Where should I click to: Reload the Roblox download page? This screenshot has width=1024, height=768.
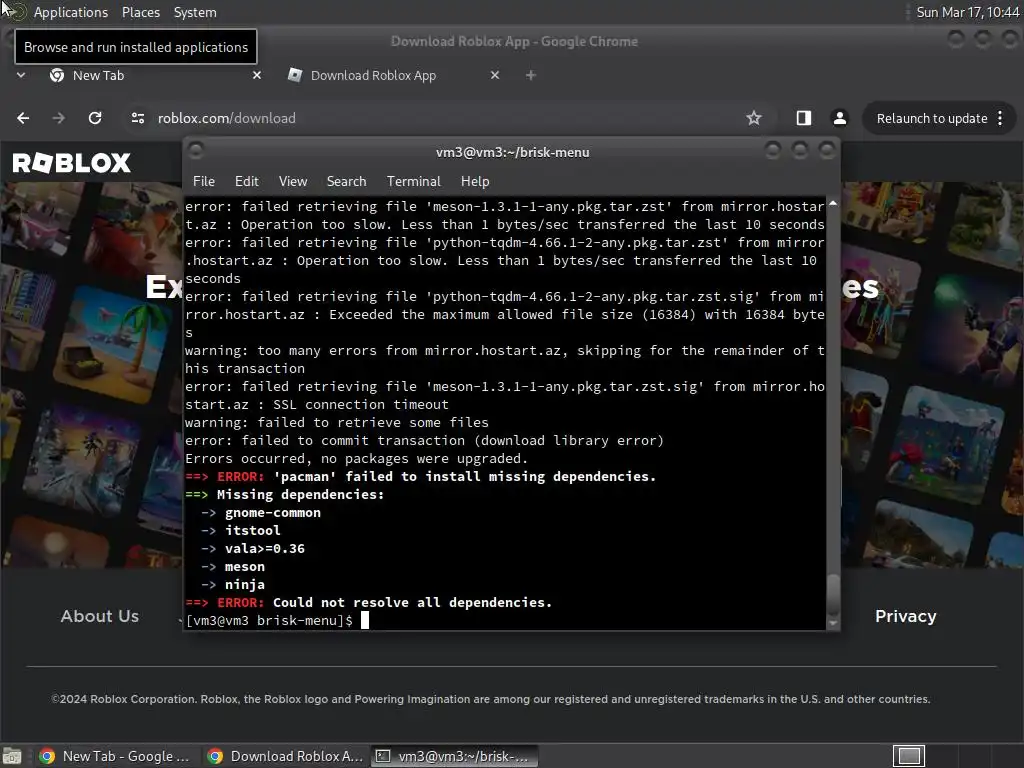coord(95,118)
